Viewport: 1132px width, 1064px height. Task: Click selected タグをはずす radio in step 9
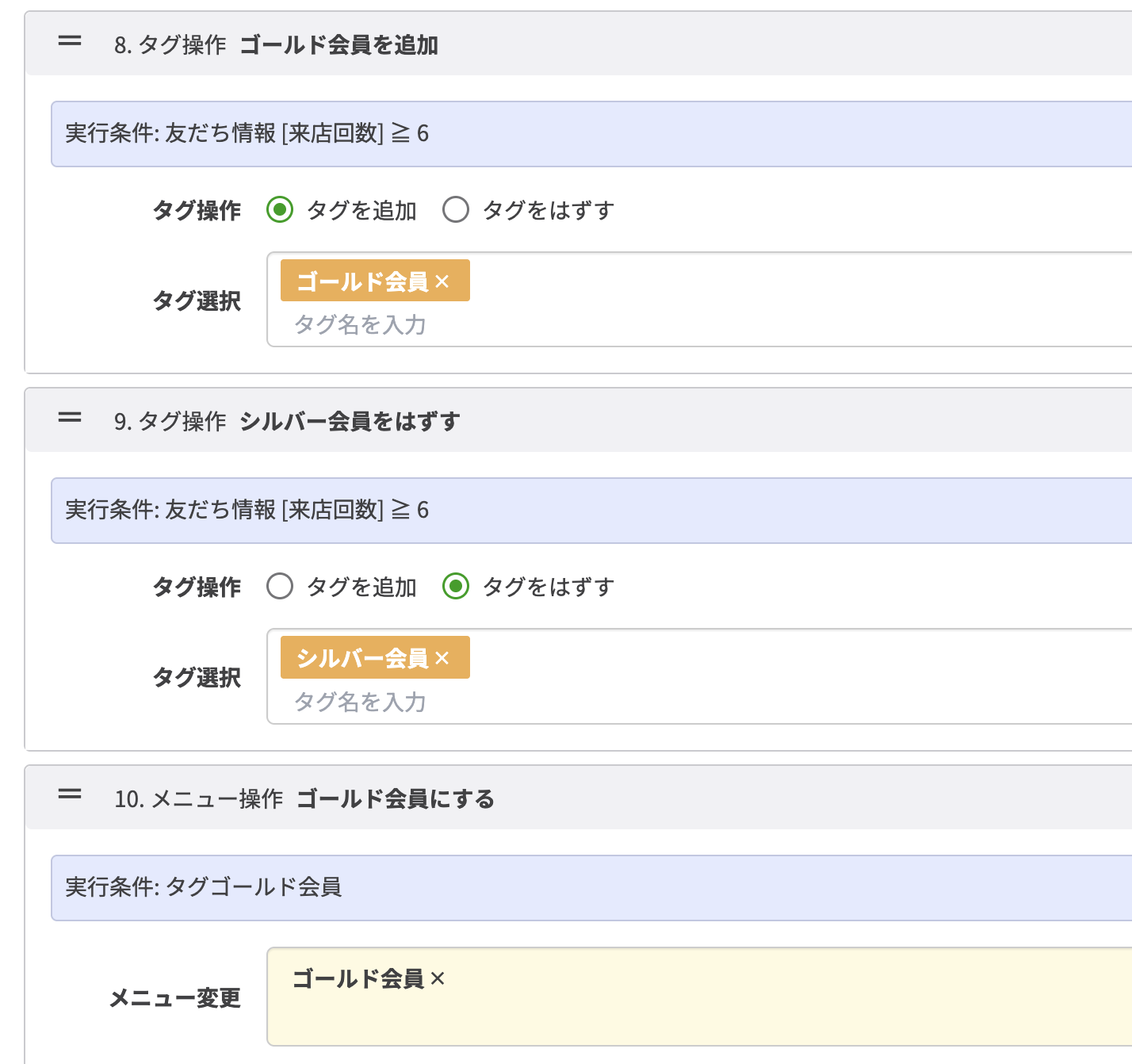(x=456, y=587)
